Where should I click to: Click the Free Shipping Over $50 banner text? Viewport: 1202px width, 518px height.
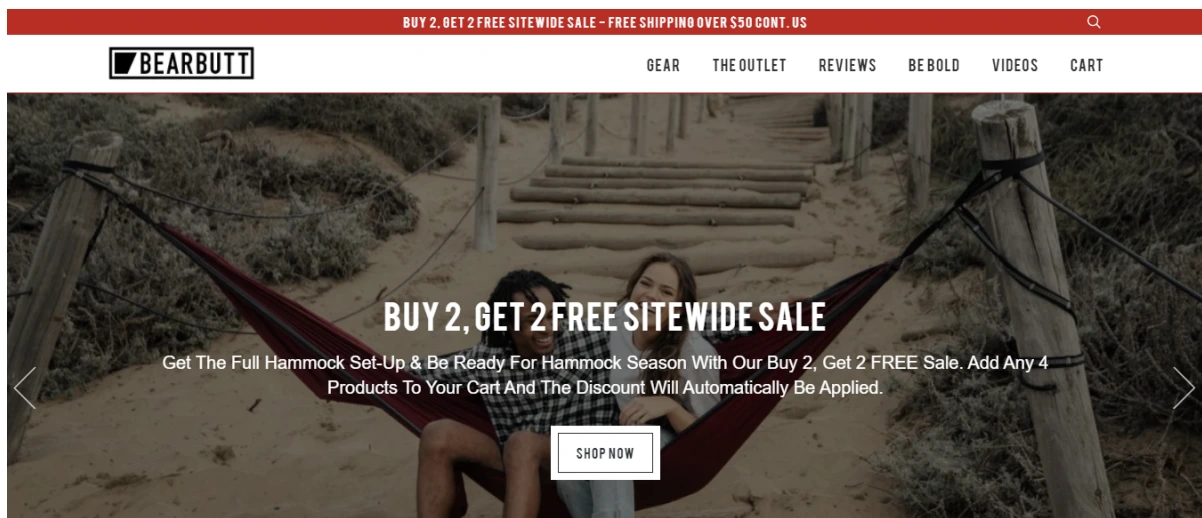coord(708,22)
